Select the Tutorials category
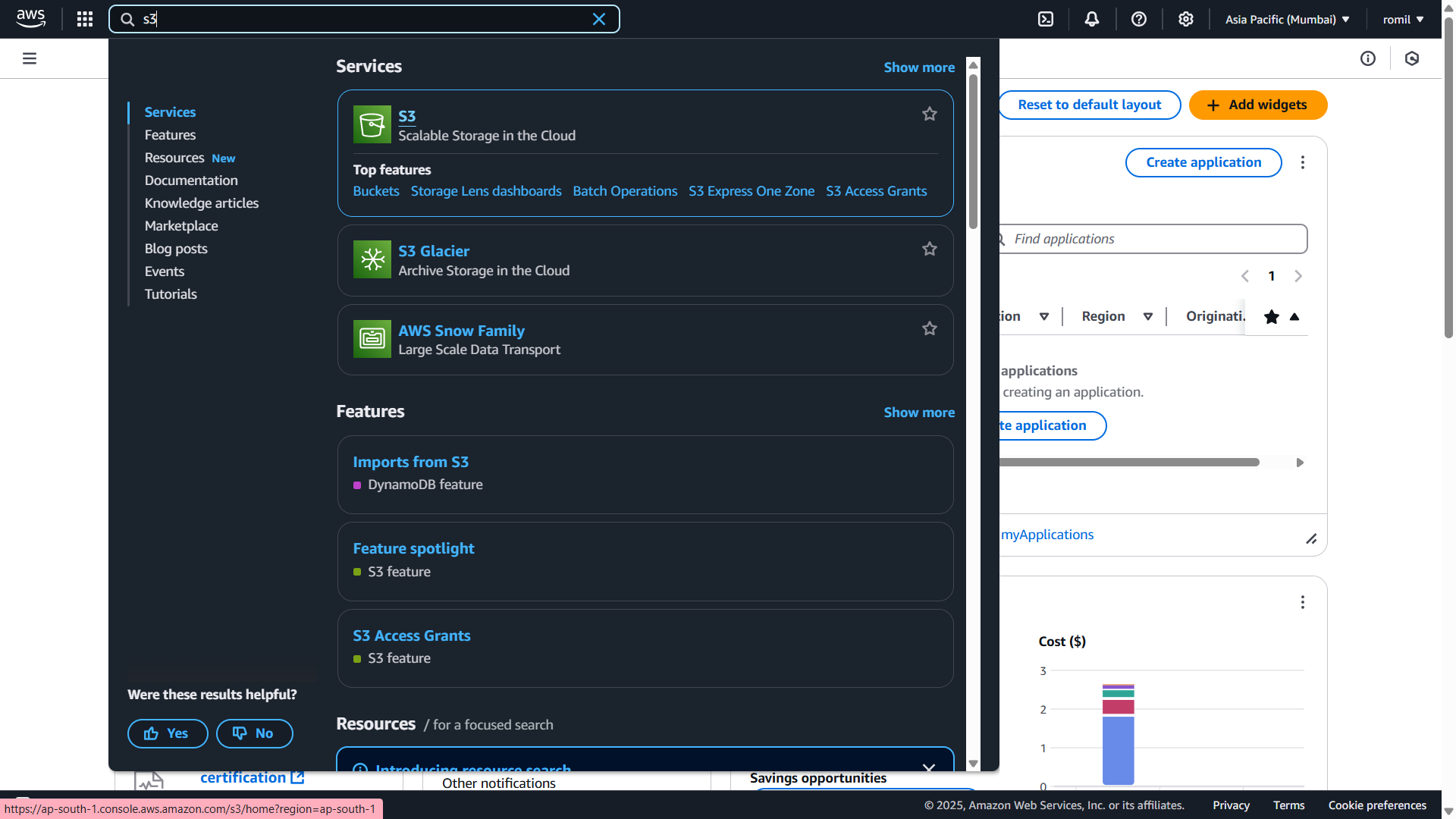This screenshot has height=819, width=1456. [x=171, y=294]
